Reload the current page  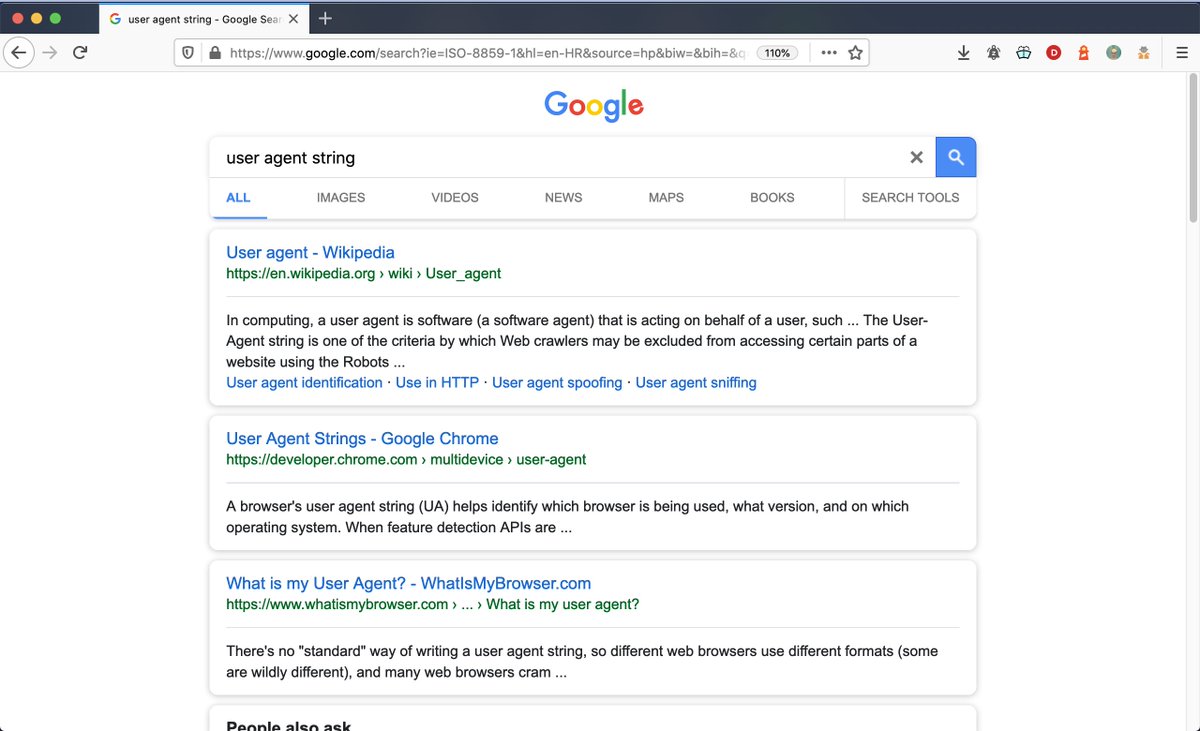click(80, 53)
